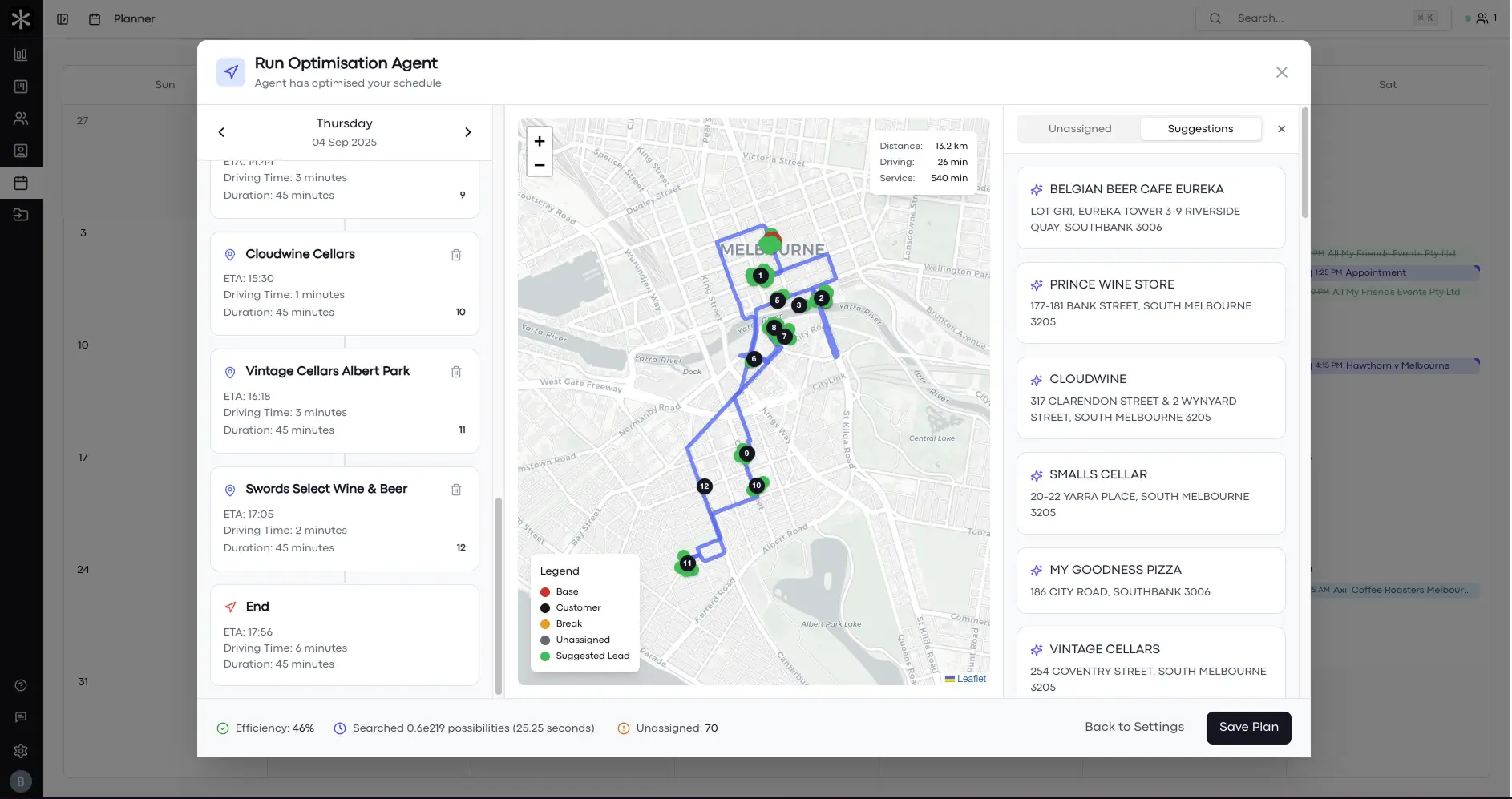
Task: Go to the next day after Thursday
Action: (468, 132)
